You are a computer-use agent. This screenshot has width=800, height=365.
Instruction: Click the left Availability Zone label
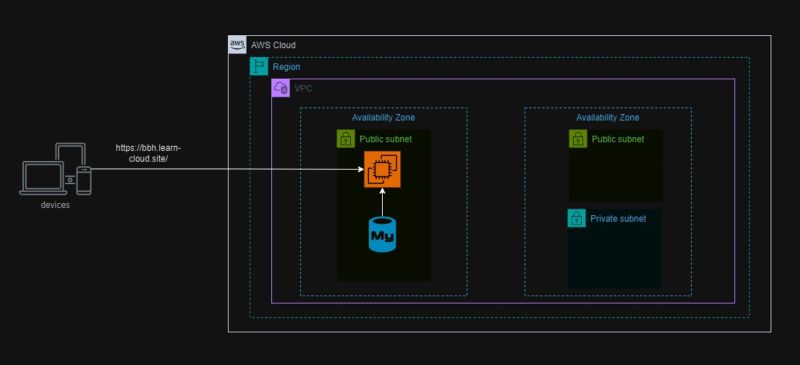tap(383, 117)
